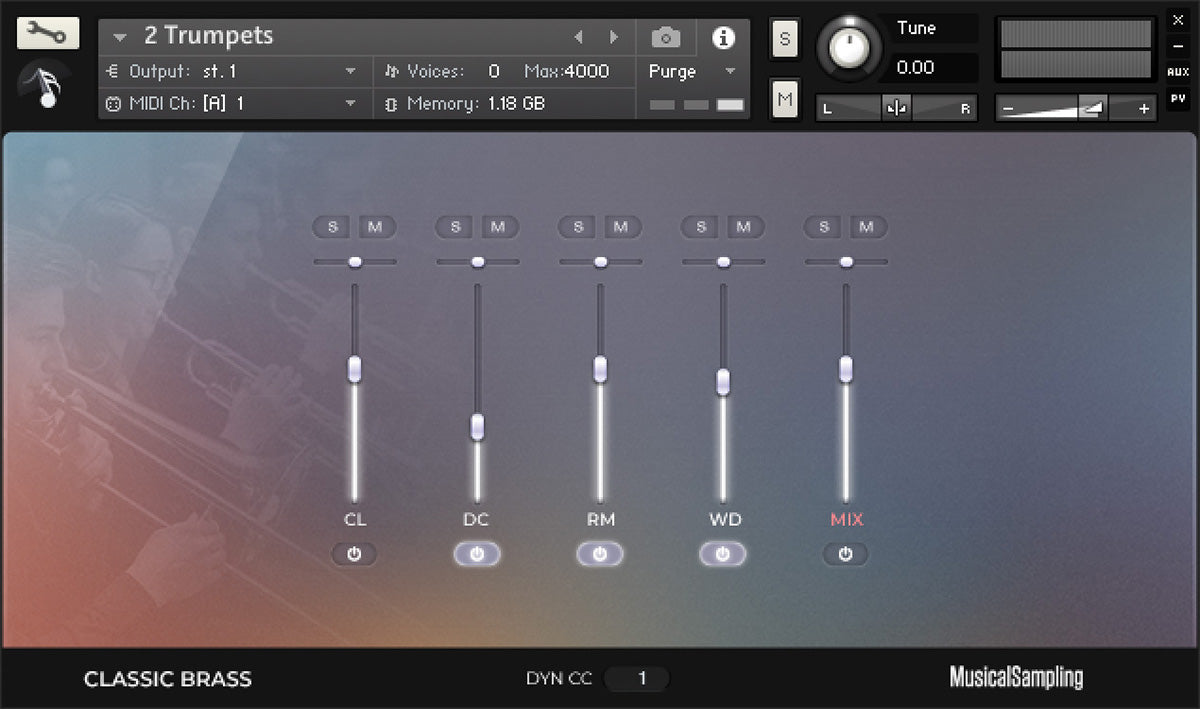The height and width of the screenshot is (709, 1200).
Task: Click the DC volume fader handle
Action: [x=477, y=427]
